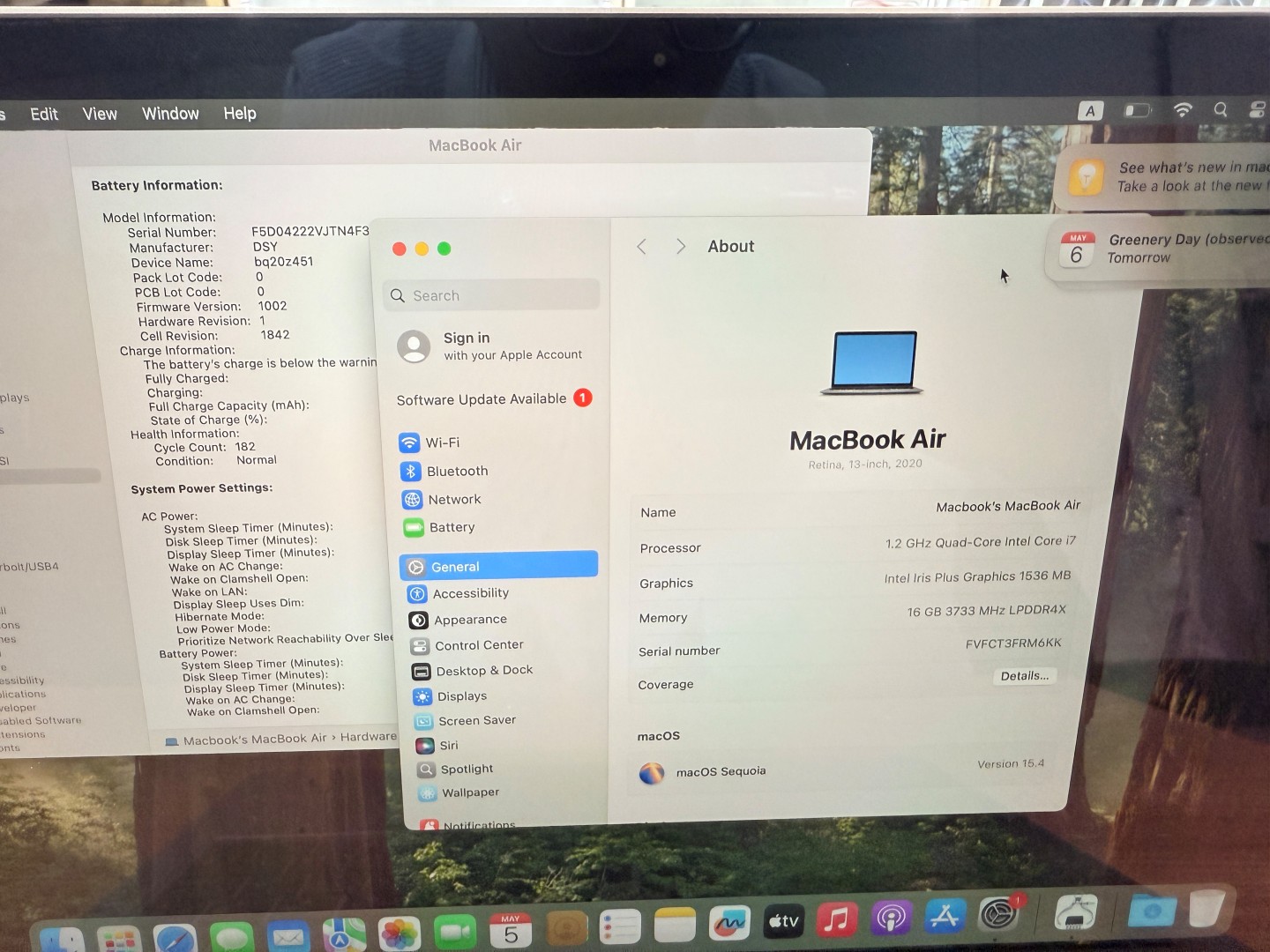
Task: Click input source A icon in menu bar
Action: 1091,111
